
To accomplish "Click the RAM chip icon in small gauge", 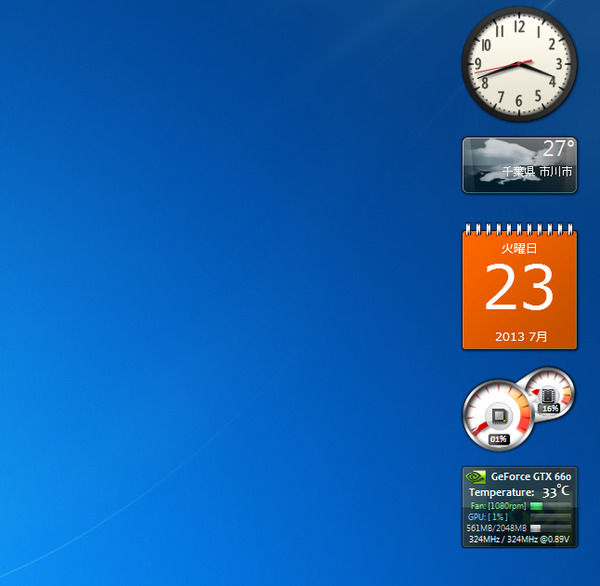I will [x=548, y=395].
